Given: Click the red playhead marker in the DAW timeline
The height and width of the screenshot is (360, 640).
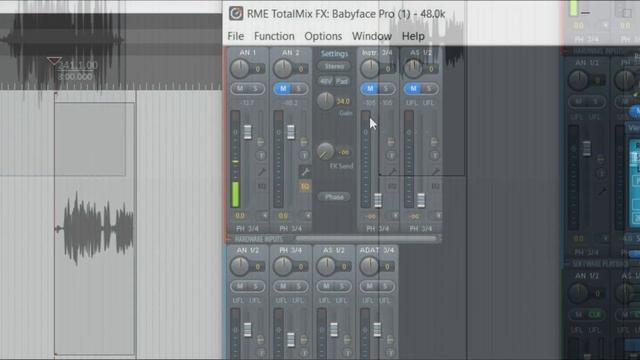Looking at the screenshot, I should click(x=54, y=61).
